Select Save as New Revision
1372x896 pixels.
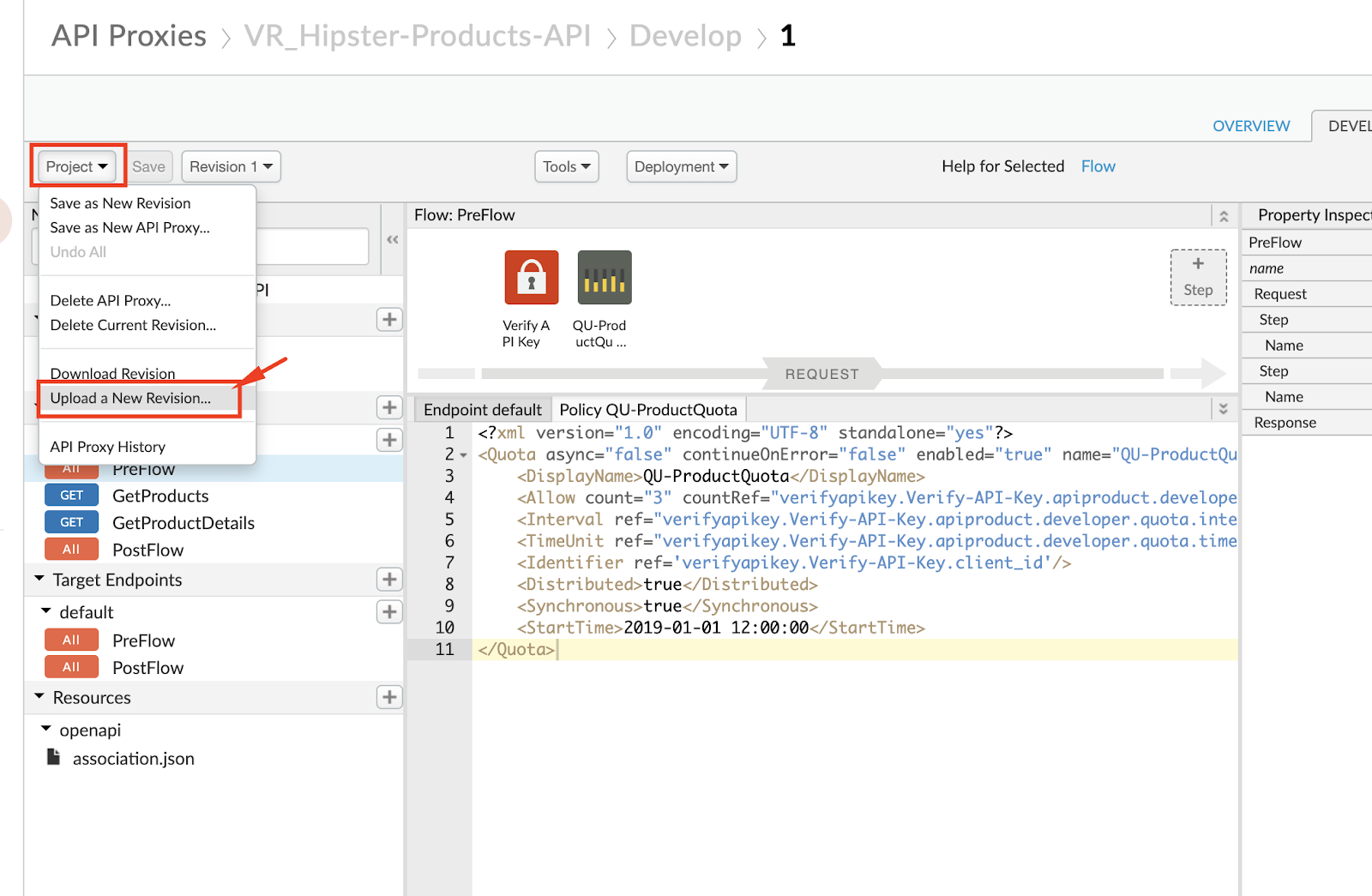pos(120,203)
